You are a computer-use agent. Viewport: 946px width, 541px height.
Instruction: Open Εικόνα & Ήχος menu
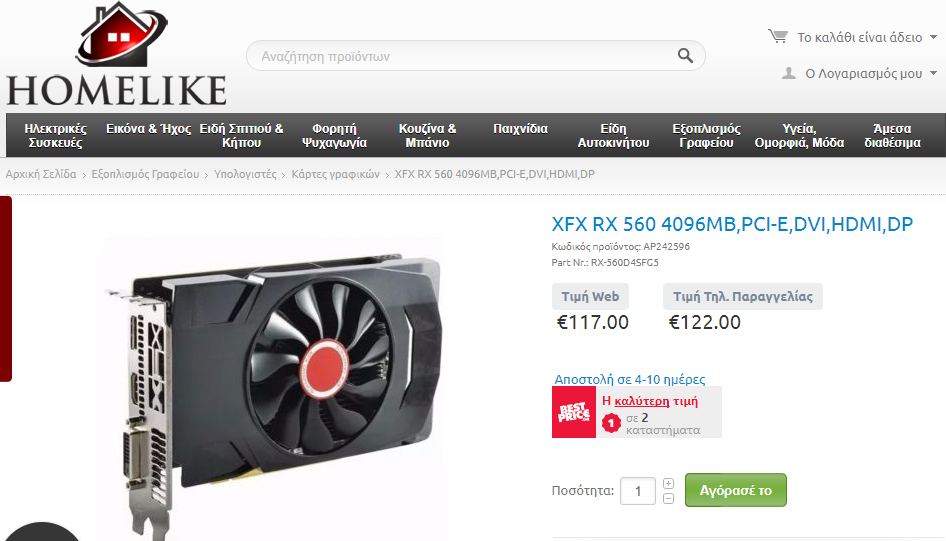click(148, 128)
